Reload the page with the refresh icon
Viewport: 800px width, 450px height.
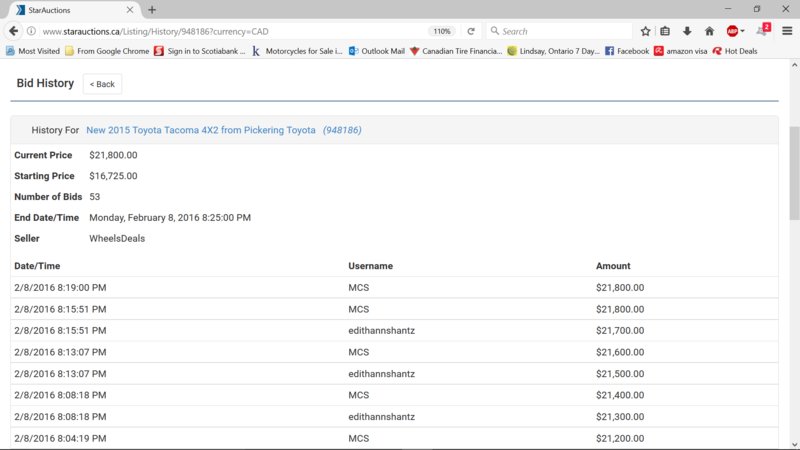click(x=471, y=31)
